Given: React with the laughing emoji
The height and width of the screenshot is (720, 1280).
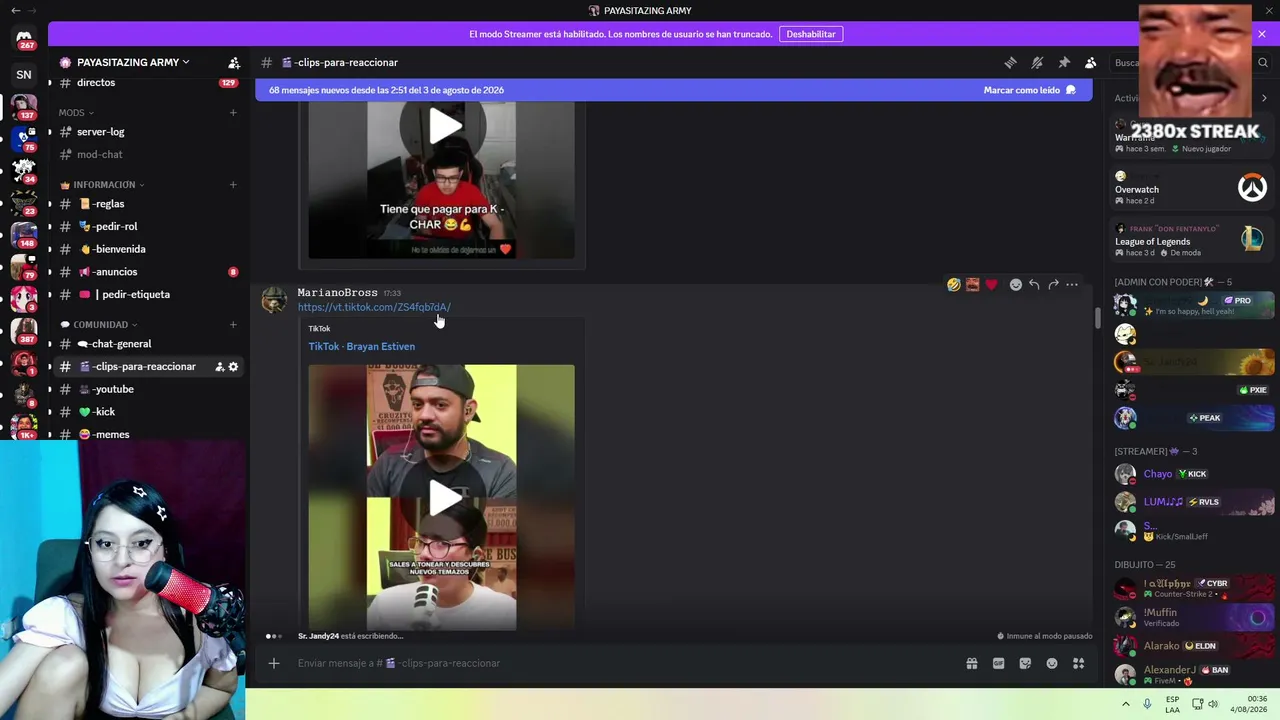Looking at the screenshot, I should click(954, 285).
